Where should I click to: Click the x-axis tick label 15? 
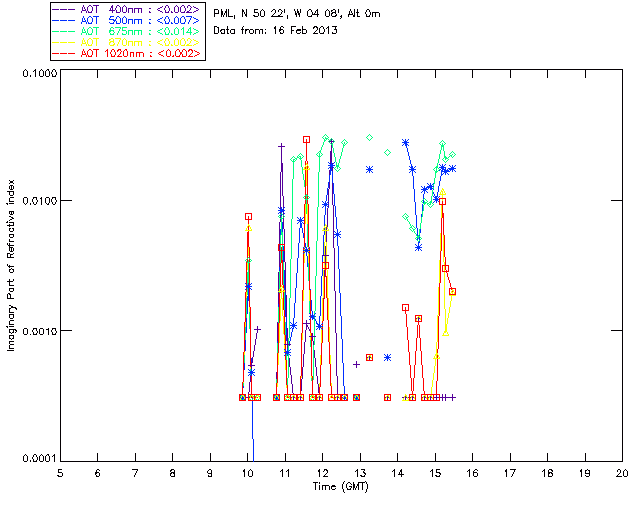pos(435,473)
